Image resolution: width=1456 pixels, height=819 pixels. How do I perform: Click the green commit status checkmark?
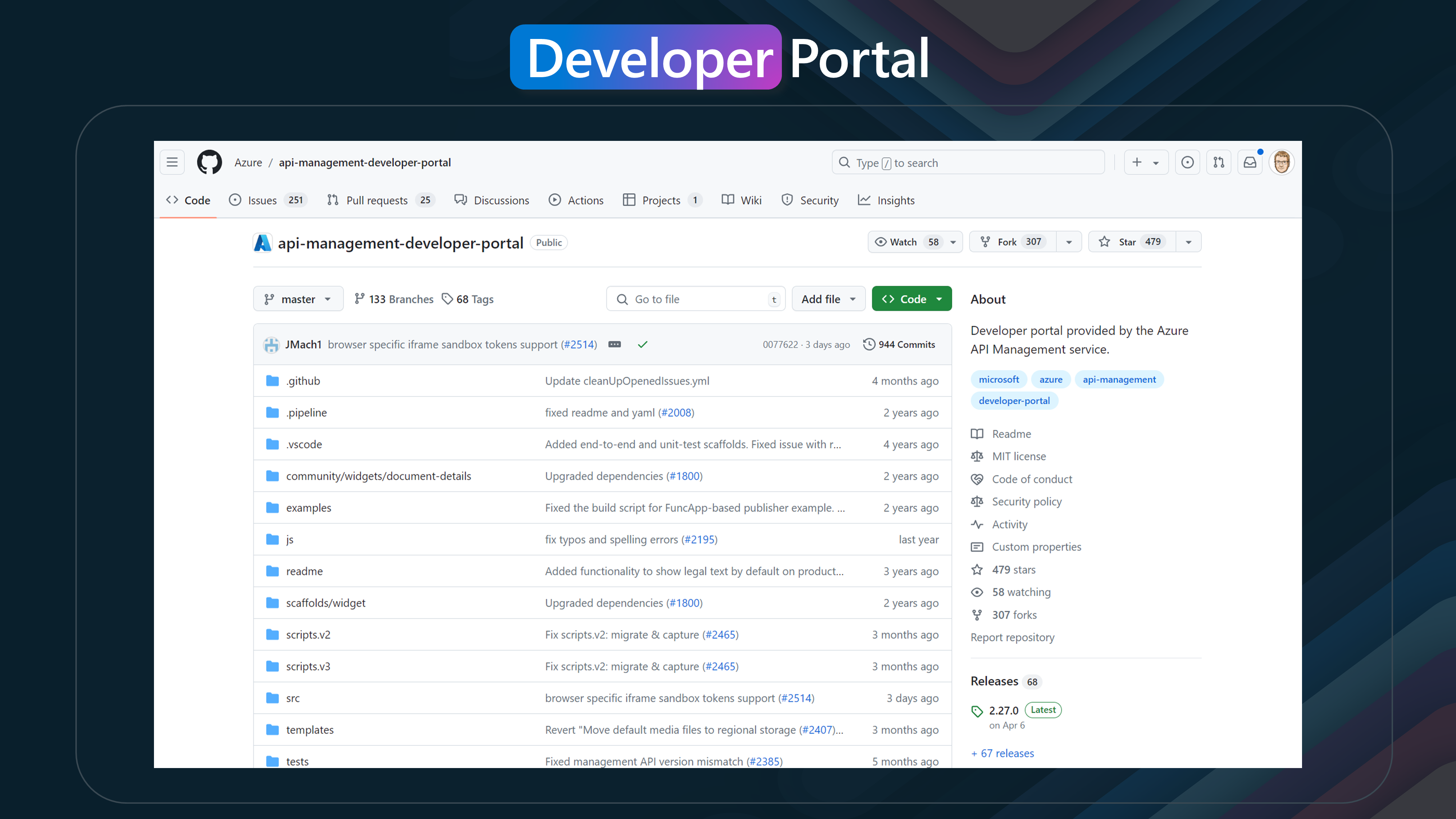(x=643, y=345)
